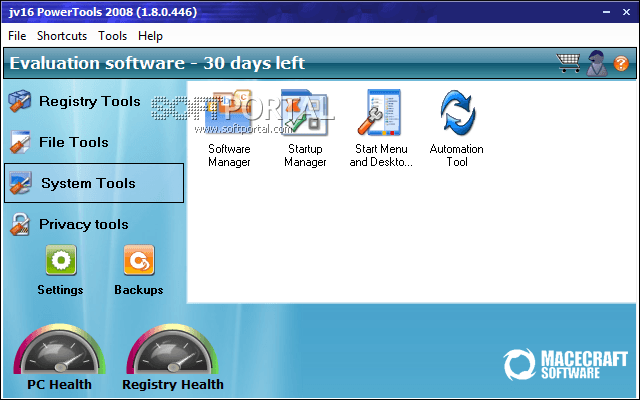Close the jv16 PowerTools window
Viewport: 640px width, 400px height.
point(627,12)
